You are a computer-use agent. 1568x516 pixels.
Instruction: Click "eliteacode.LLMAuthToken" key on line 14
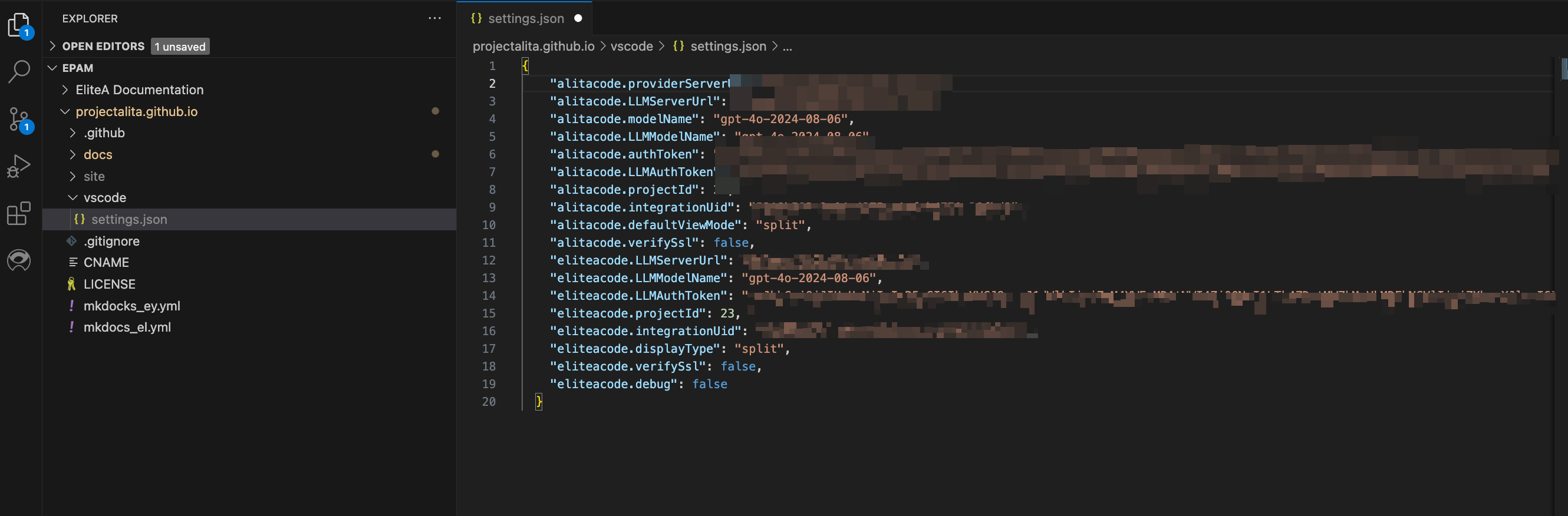click(x=638, y=296)
